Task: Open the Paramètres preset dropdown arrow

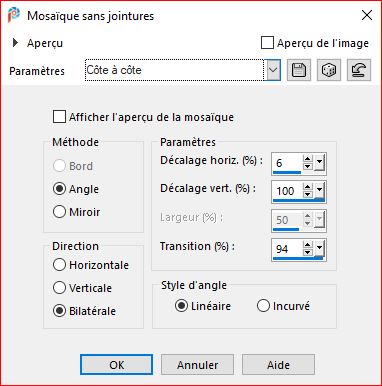Action: coord(273,70)
